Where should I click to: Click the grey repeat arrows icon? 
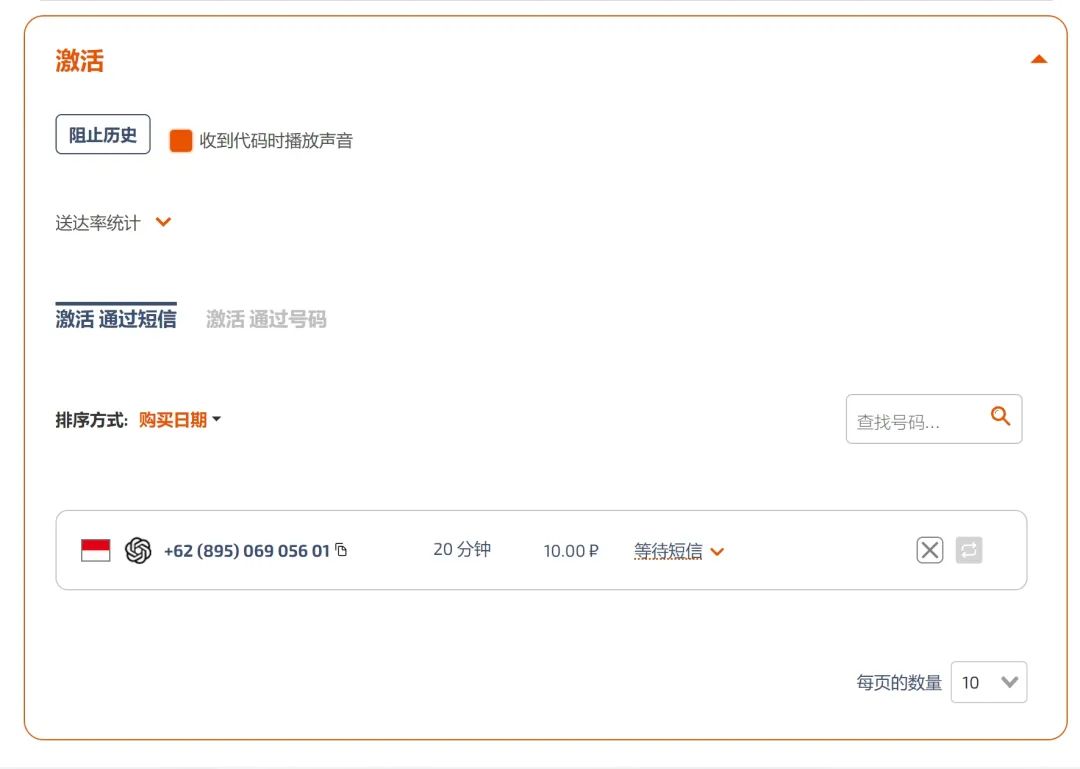(969, 550)
